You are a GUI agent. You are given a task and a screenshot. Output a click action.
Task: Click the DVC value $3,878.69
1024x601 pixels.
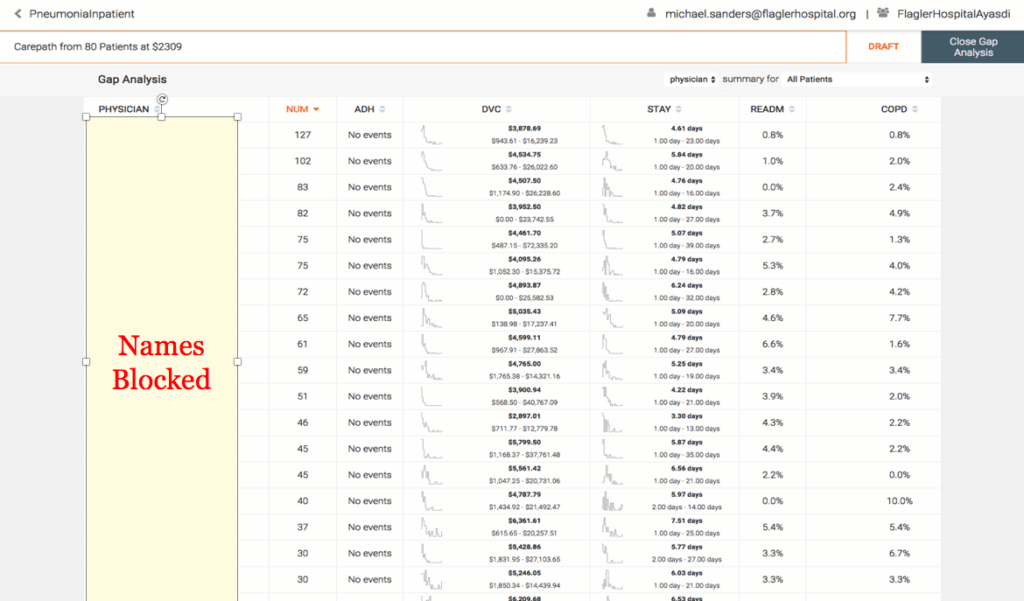[x=524, y=129]
